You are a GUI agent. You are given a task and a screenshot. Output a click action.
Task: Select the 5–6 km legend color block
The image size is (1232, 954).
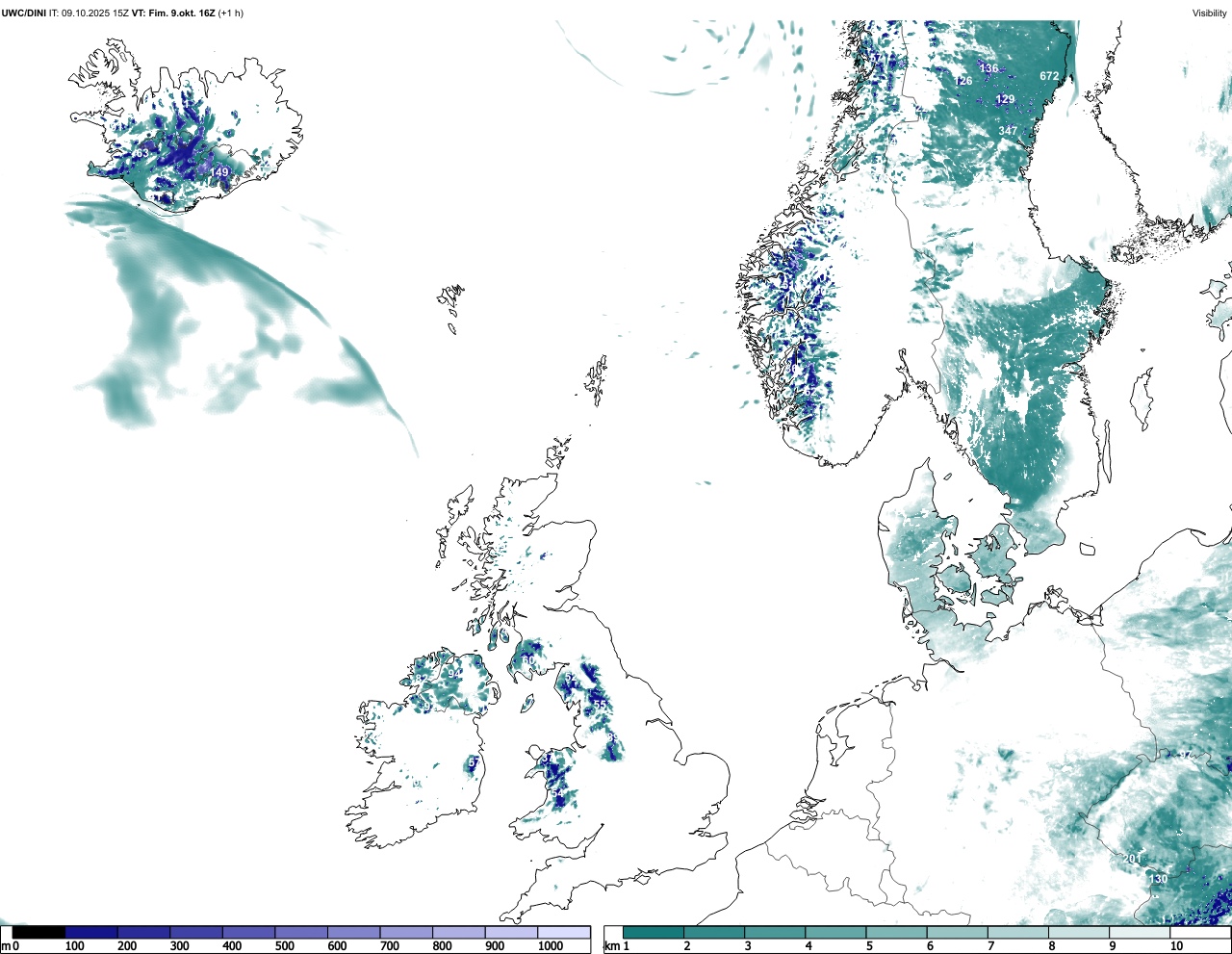click(x=896, y=932)
